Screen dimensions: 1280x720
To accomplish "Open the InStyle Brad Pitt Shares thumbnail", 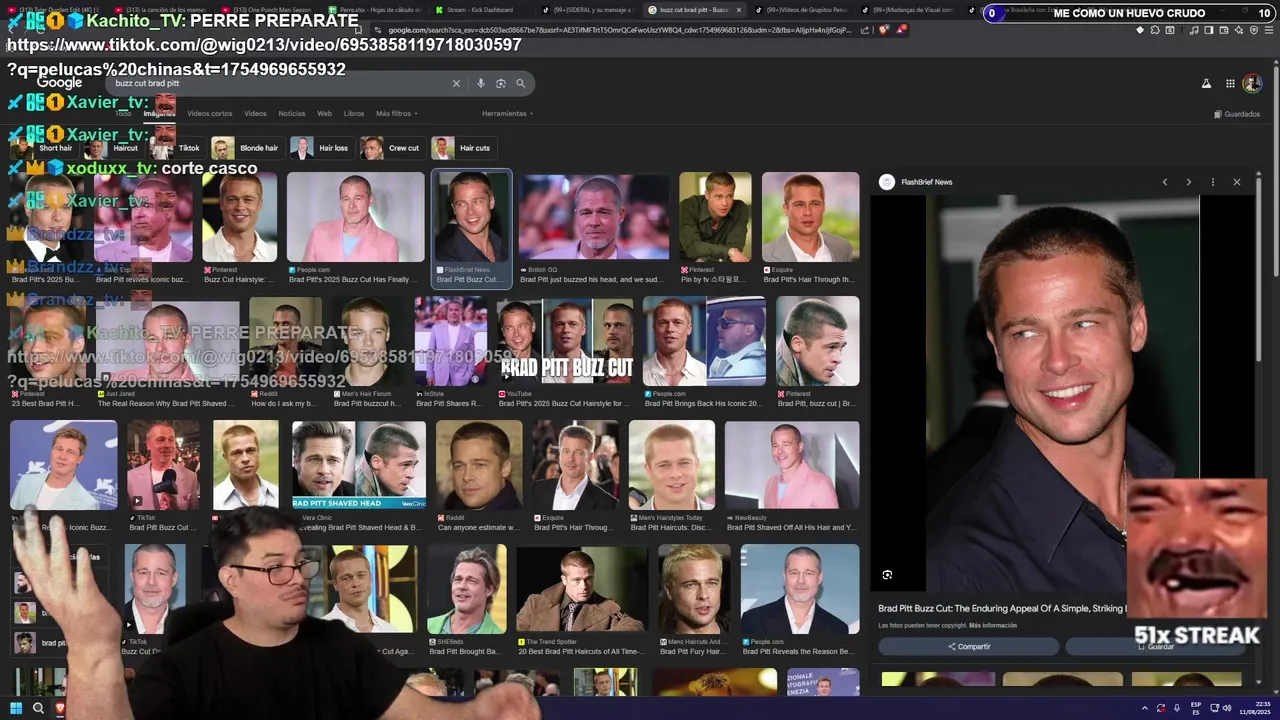I will 451,341.
